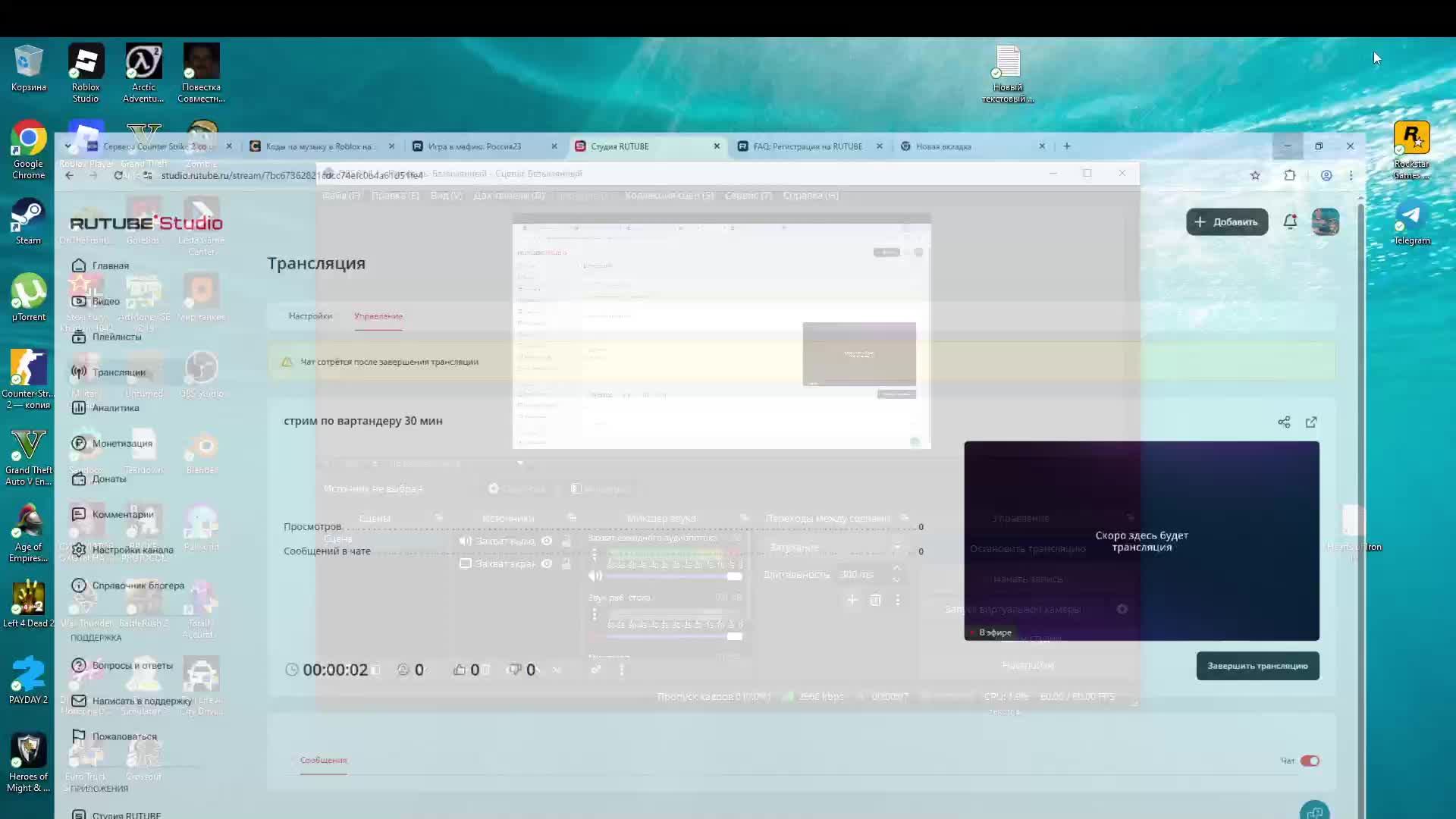Click the Chrome profile icon

(1326, 175)
